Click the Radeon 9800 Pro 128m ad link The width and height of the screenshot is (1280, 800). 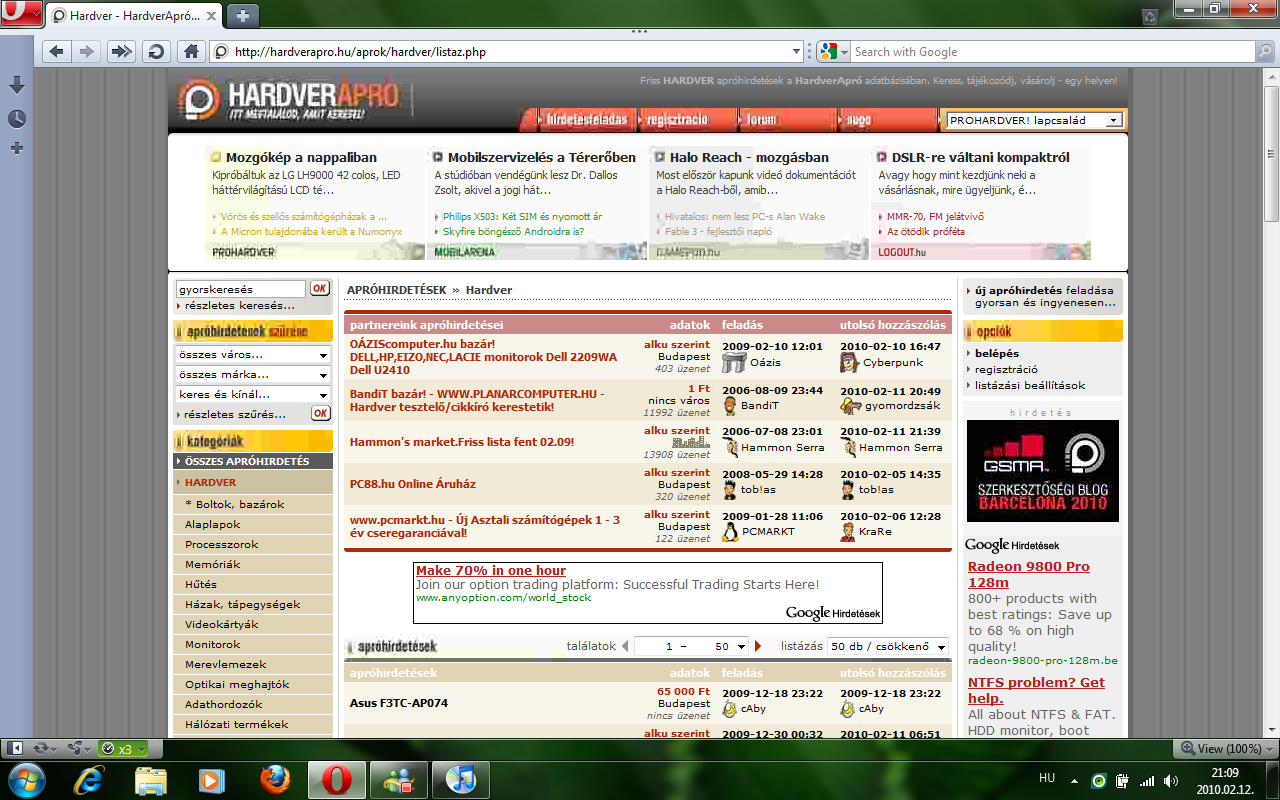pyautogui.click(x=1029, y=574)
